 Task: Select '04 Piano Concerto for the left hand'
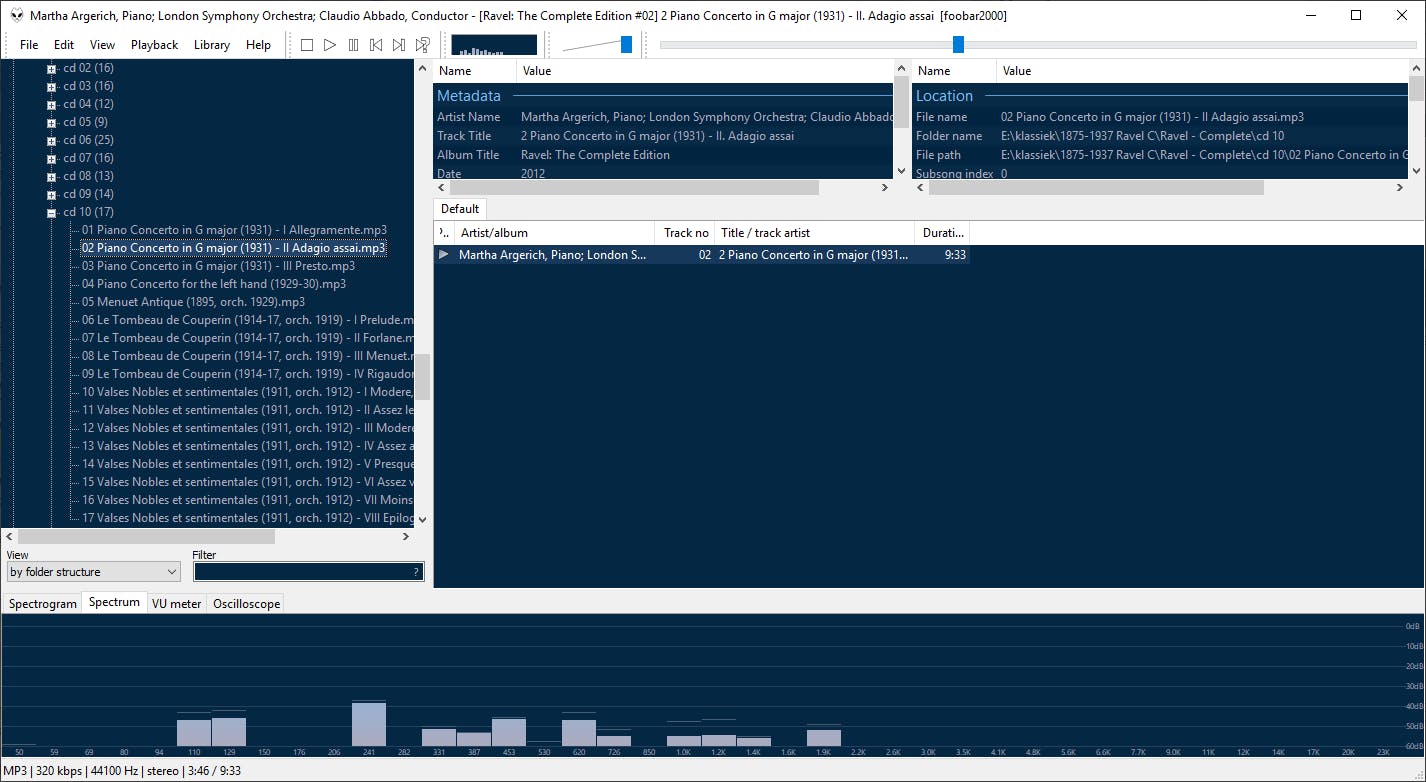pos(214,284)
